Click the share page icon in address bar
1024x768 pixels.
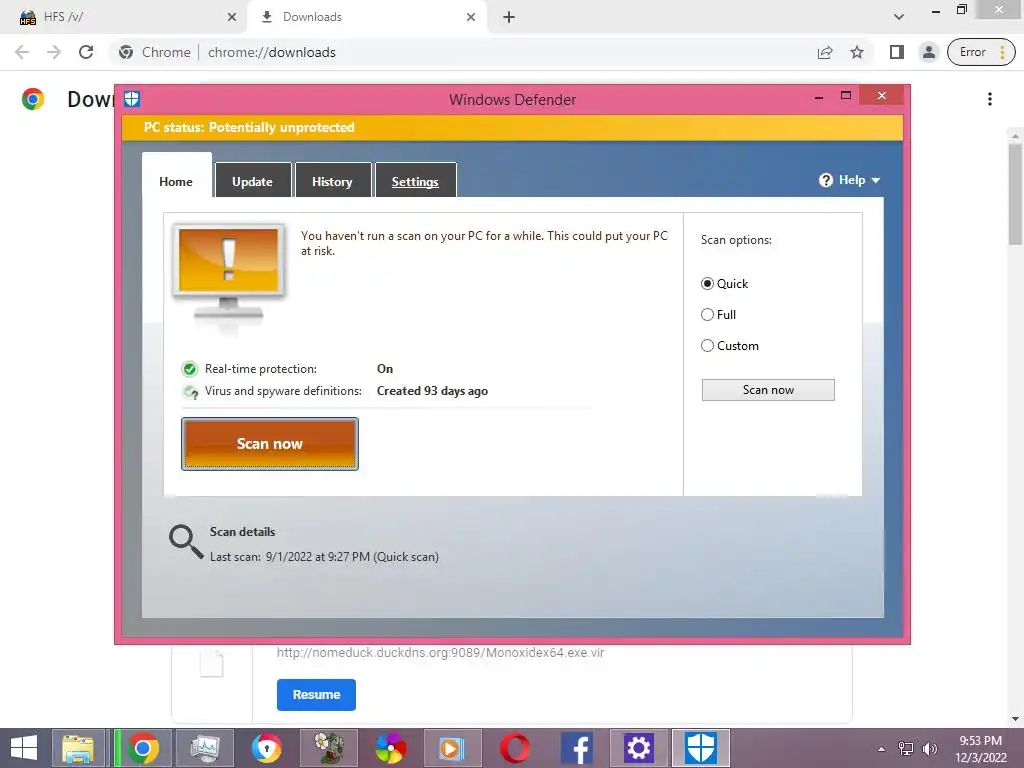tap(825, 52)
